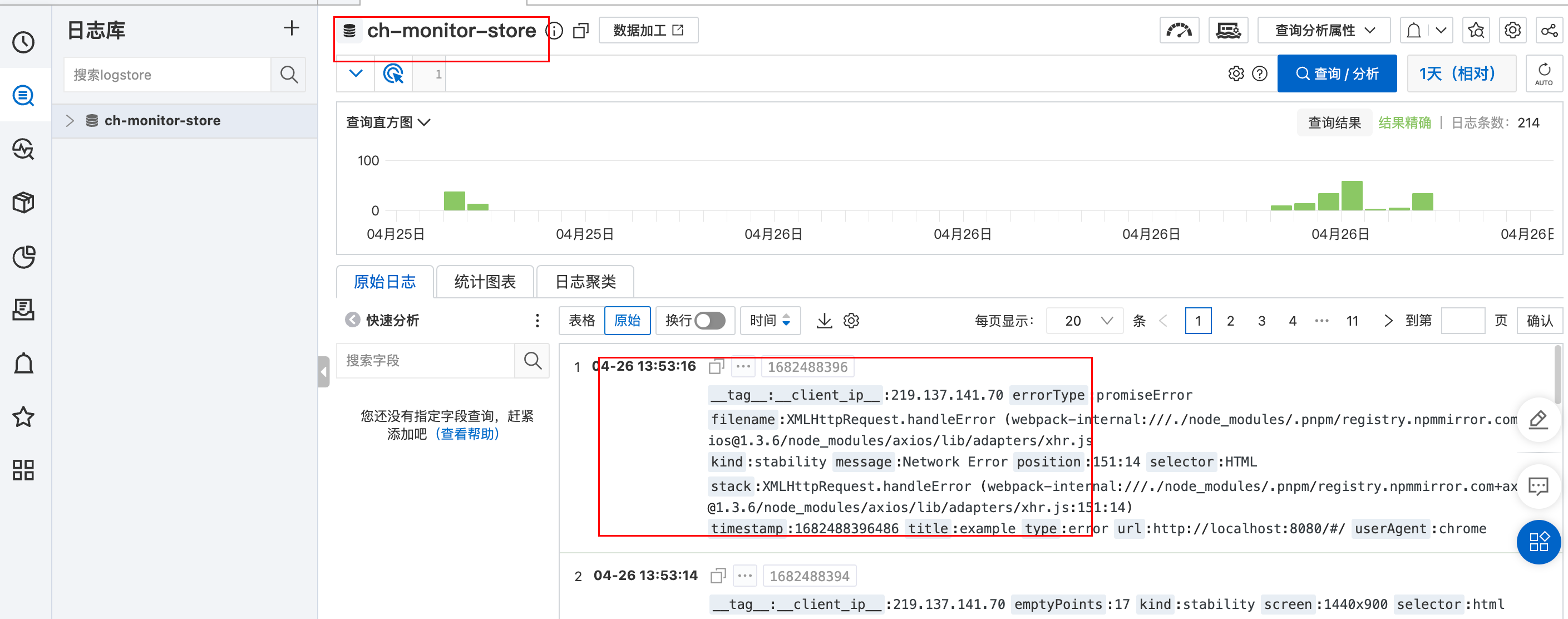Go to results page 2
The image size is (1568, 619).
click(x=1230, y=321)
